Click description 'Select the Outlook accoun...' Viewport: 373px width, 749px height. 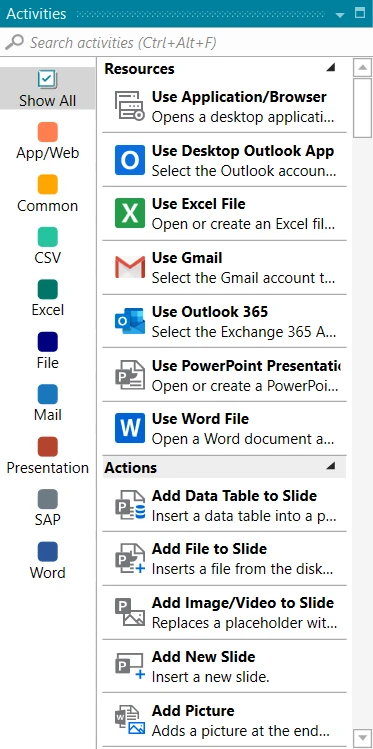click(244, 171)
